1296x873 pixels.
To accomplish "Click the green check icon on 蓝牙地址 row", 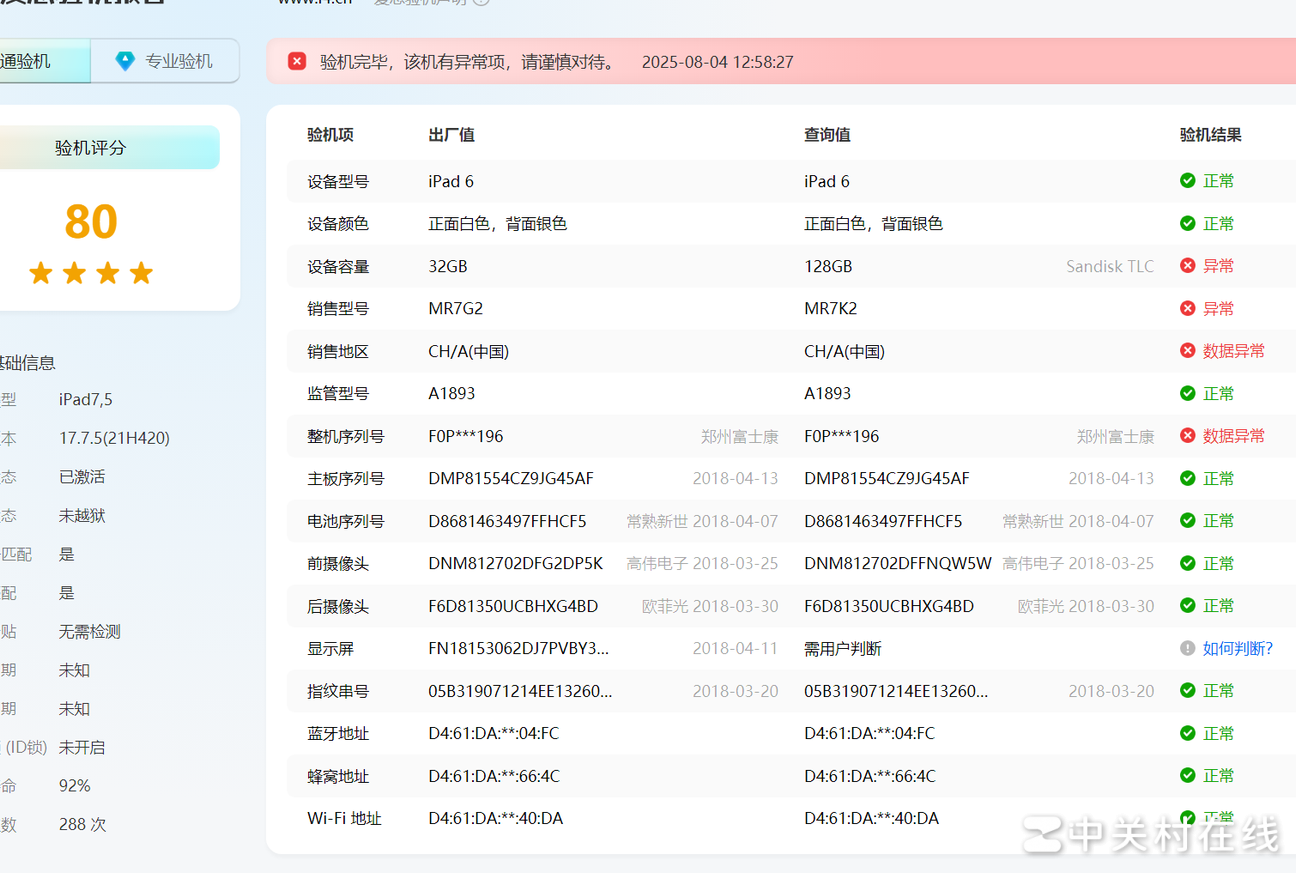I will pos(1187,733).
